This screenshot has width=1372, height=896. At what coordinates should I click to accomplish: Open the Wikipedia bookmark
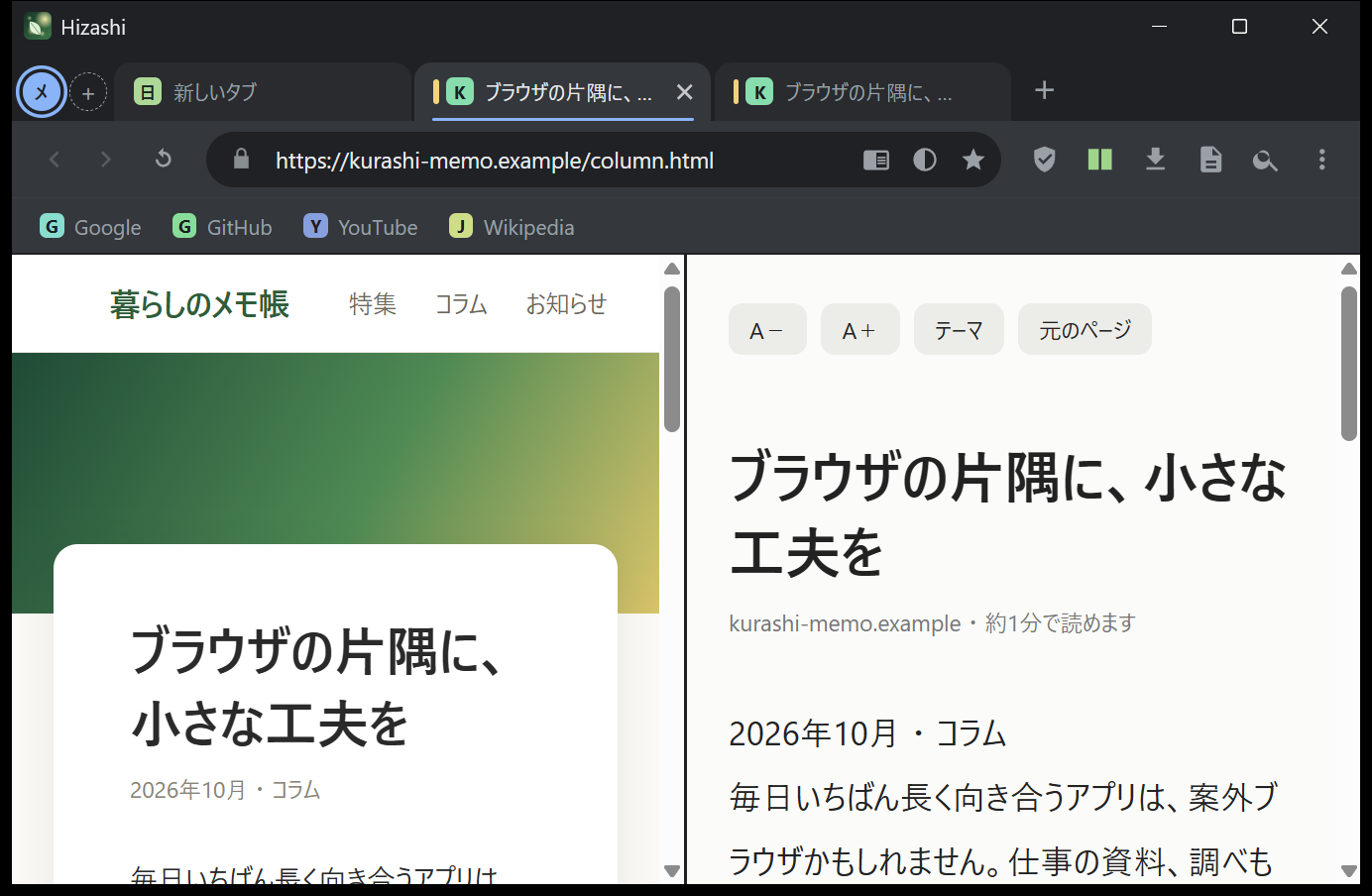pos(512,227)
